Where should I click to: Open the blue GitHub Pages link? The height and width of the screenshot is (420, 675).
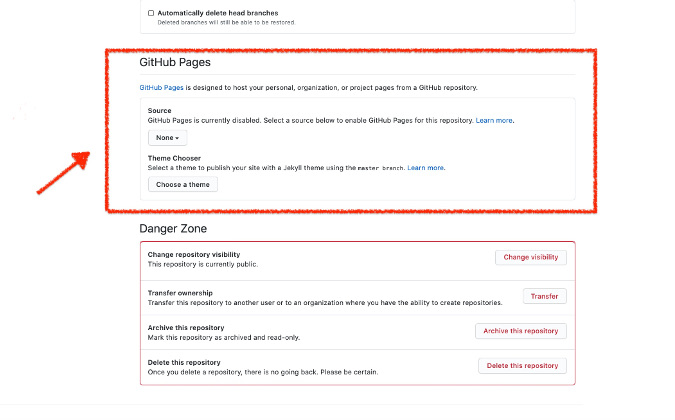coord(160,88)
